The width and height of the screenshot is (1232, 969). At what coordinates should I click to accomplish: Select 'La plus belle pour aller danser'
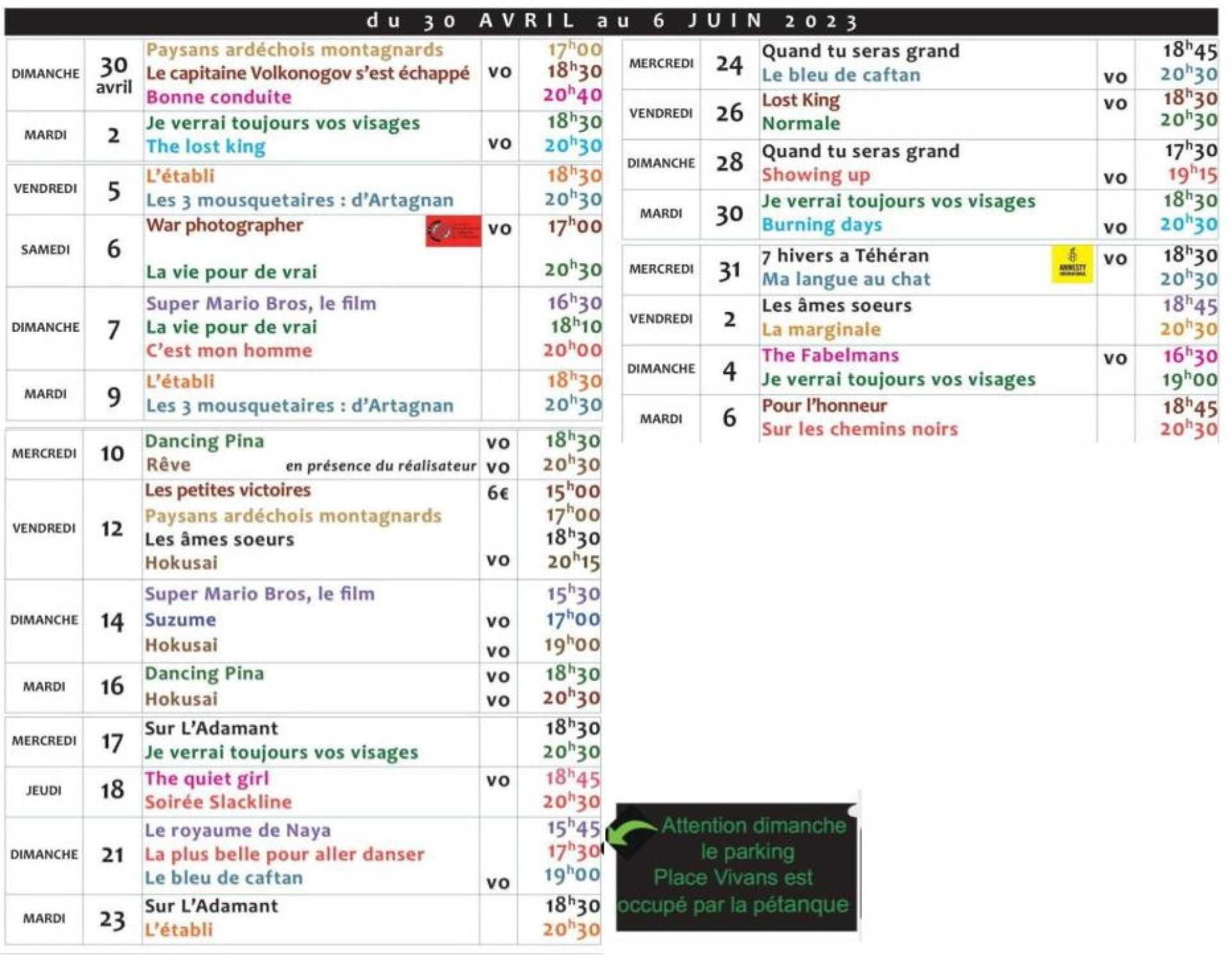pos(284,854)
